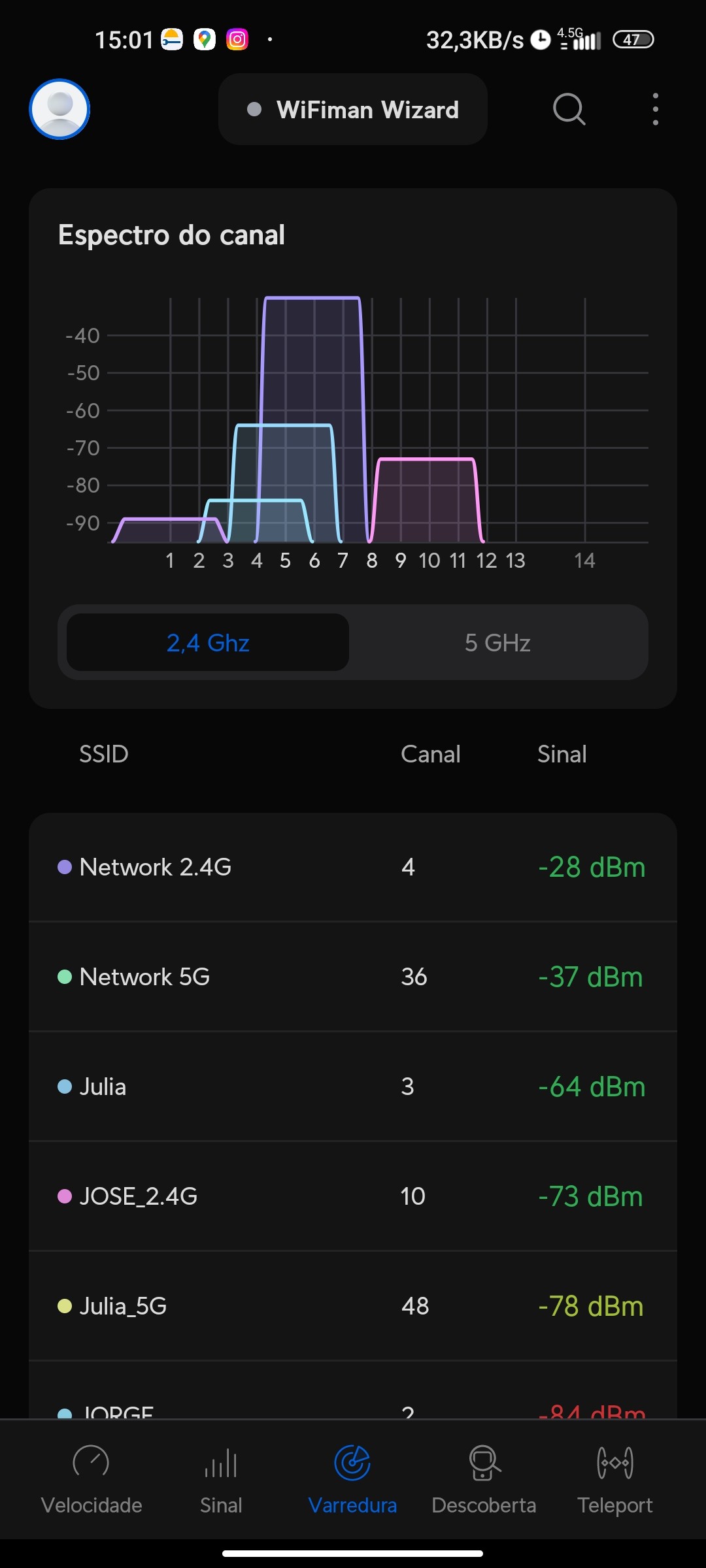Tap the Instagram notification icon in status bar
This screenshot has height=1568, width=706.
pos(237,40)
